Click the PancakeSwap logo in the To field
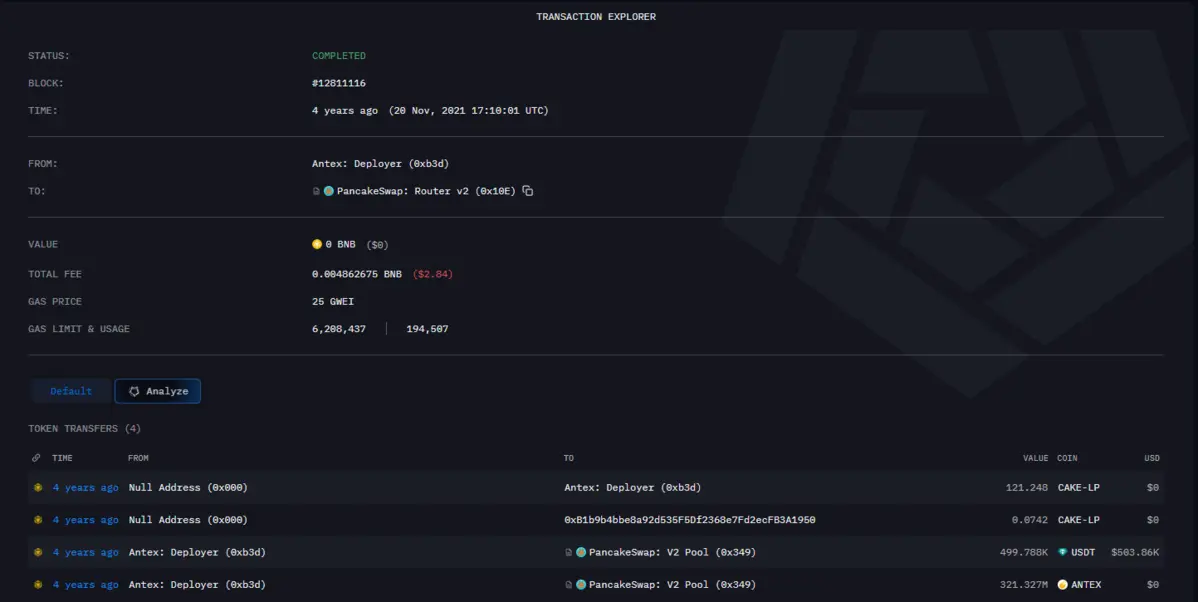This screenshot has height=602, width=1198. pyautogui.click(x=328, y=191)
